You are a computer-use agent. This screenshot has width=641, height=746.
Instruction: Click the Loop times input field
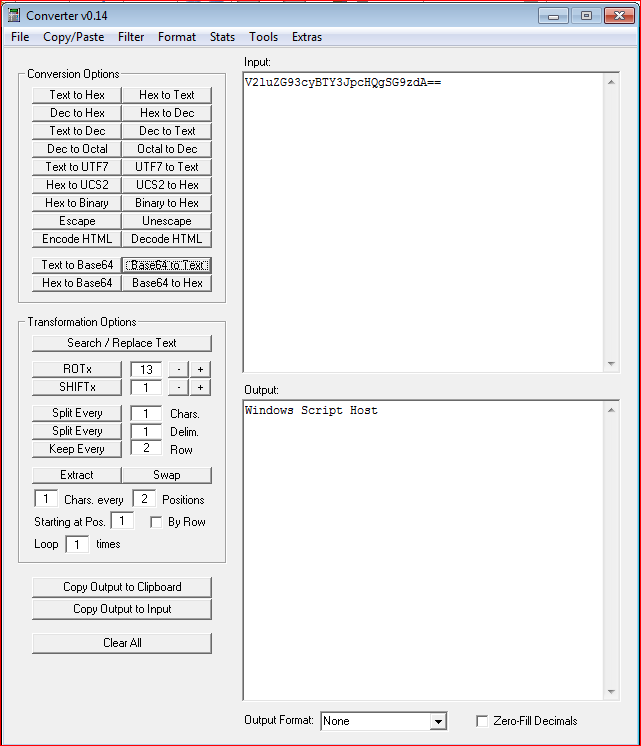click(x=77, y=544)
